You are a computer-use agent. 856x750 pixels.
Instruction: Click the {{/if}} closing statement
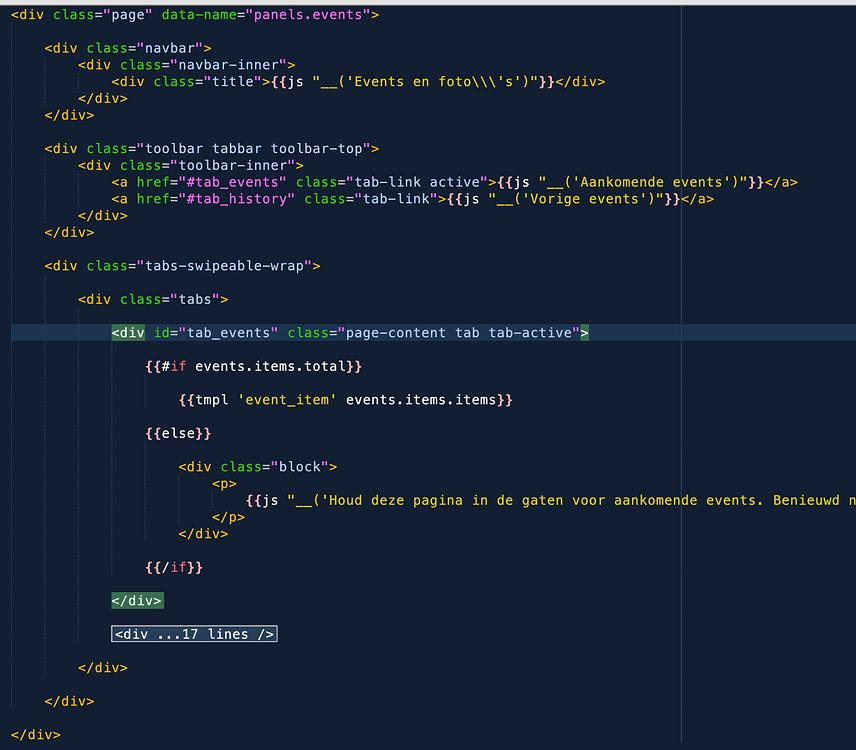click(174, 567)
